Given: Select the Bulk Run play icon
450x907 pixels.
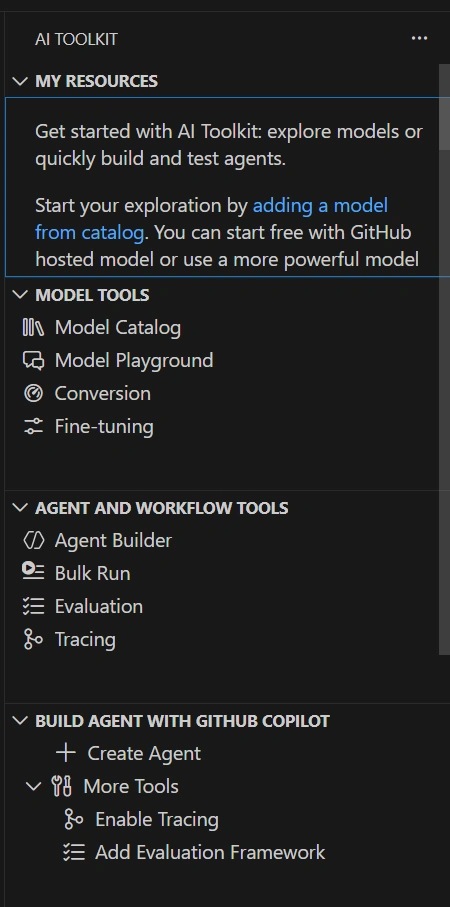Looking at the screenshot, I should [33, 573].
